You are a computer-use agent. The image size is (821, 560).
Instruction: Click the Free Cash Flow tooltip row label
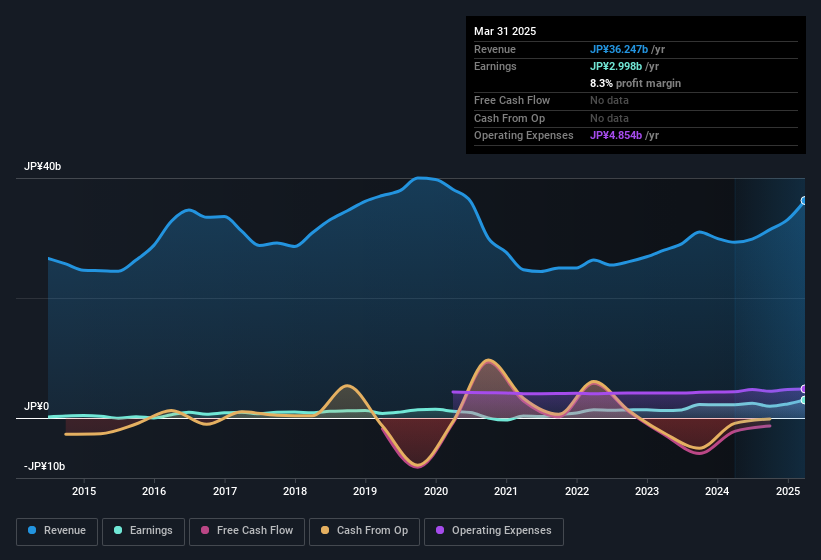(x=512, y=100)
